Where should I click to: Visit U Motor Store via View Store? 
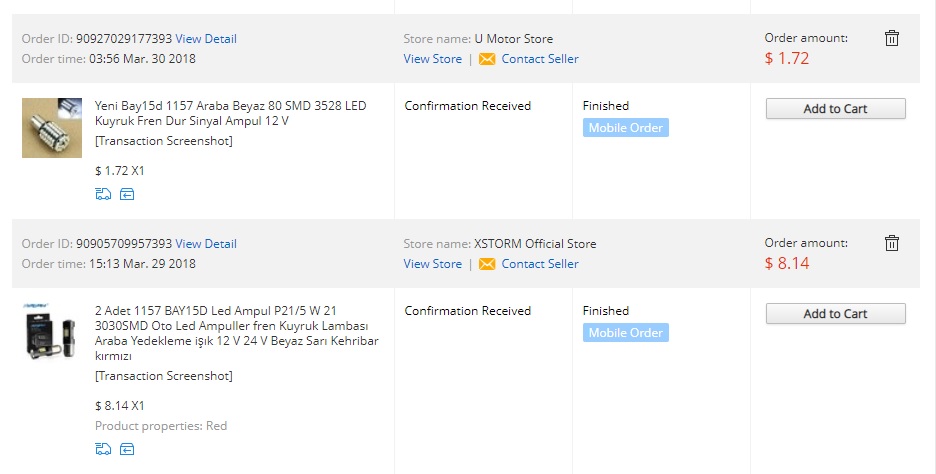pos(432,59)
